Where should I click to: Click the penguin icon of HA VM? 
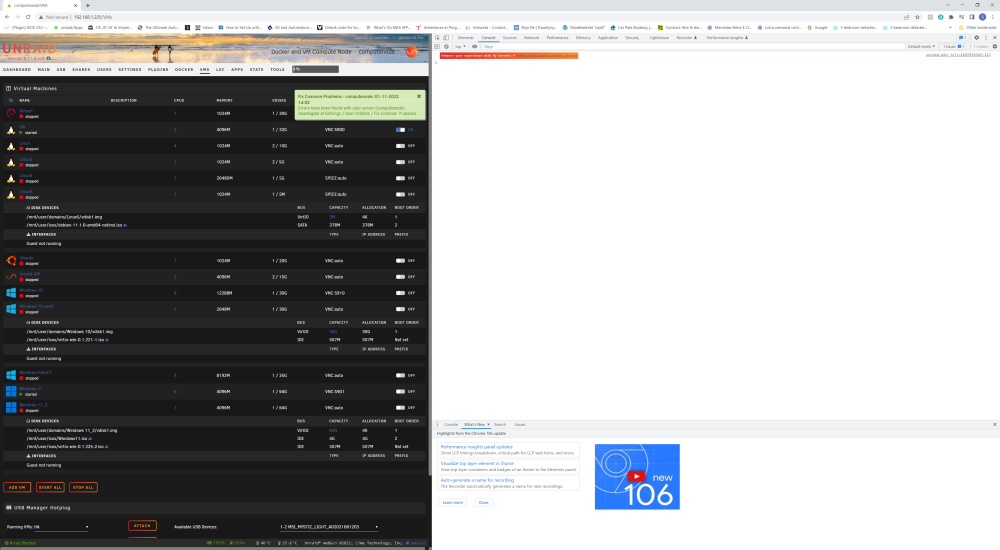click(11, 130)
